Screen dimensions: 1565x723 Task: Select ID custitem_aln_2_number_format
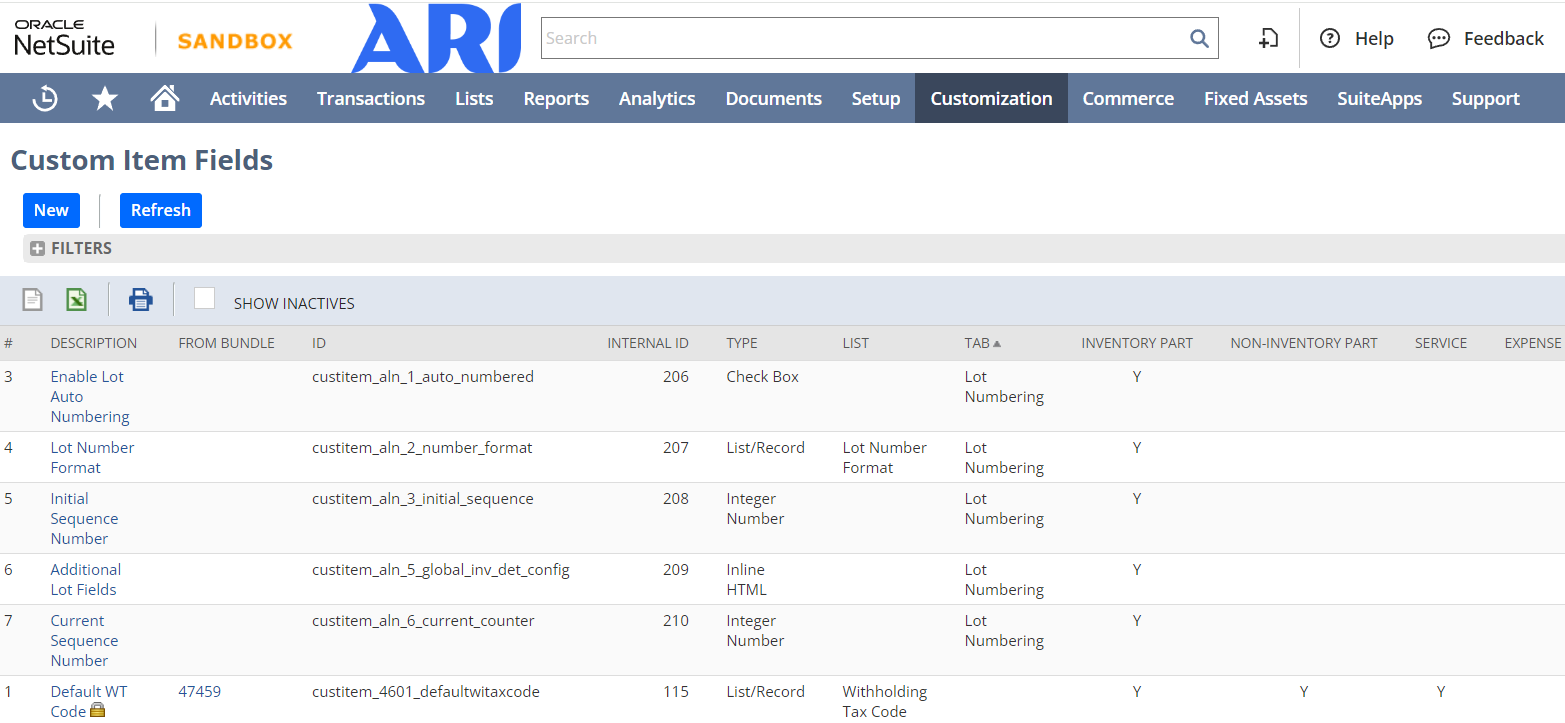[422, 448]
